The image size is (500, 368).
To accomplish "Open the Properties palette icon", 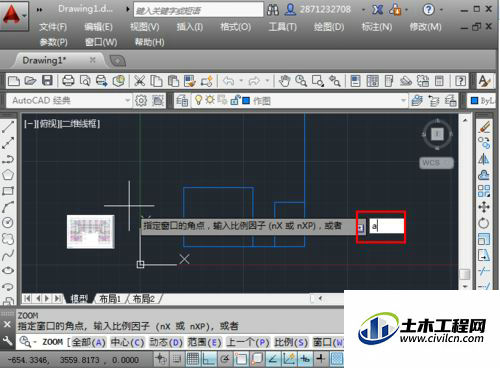I will [x=355, y=81].
